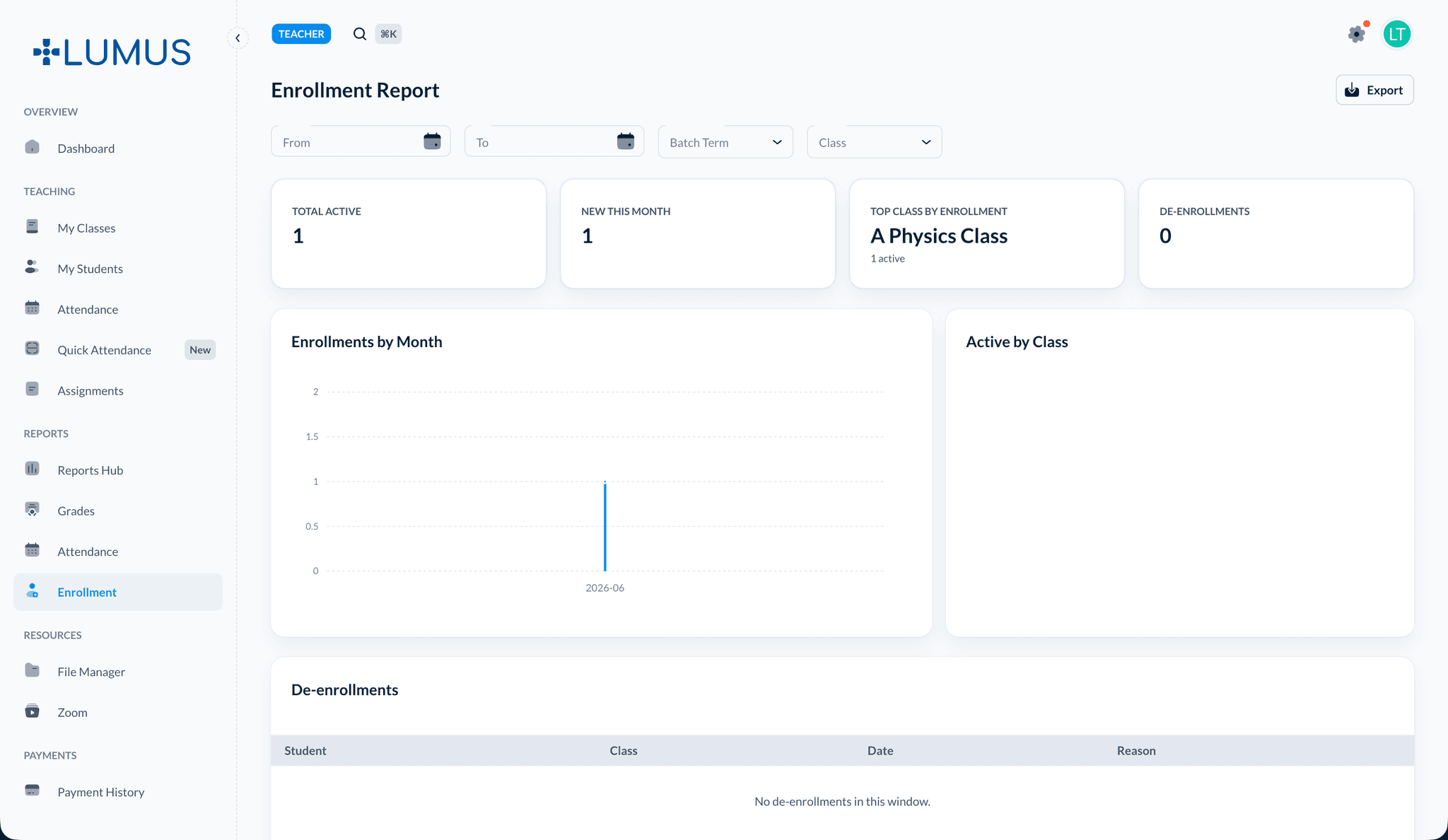Click the '1 active' label
Image resolution: width=1448 pixels, height=840 pixels.
887,259
